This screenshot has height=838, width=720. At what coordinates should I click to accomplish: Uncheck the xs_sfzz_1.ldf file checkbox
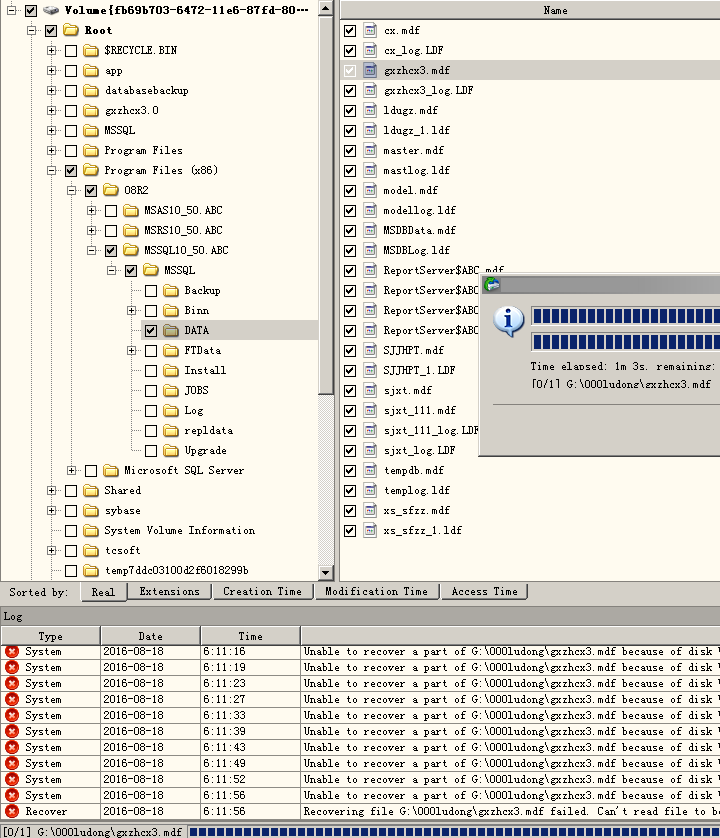click(x=350, y=531)
